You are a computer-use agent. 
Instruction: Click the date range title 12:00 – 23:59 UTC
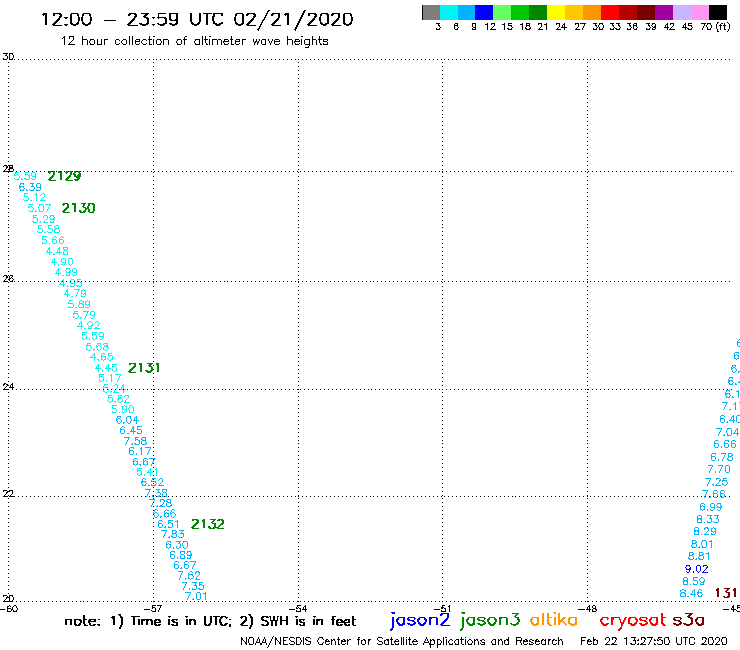pos(197,19)
